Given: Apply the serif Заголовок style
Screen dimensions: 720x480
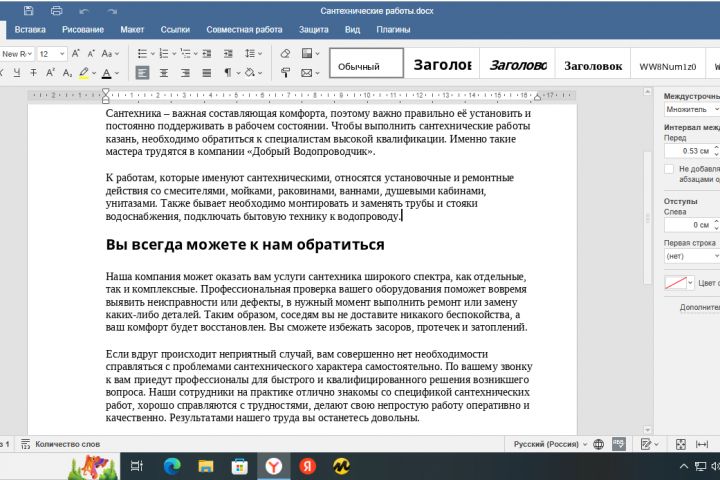Looking at the screenshot, I should (593, 63).
